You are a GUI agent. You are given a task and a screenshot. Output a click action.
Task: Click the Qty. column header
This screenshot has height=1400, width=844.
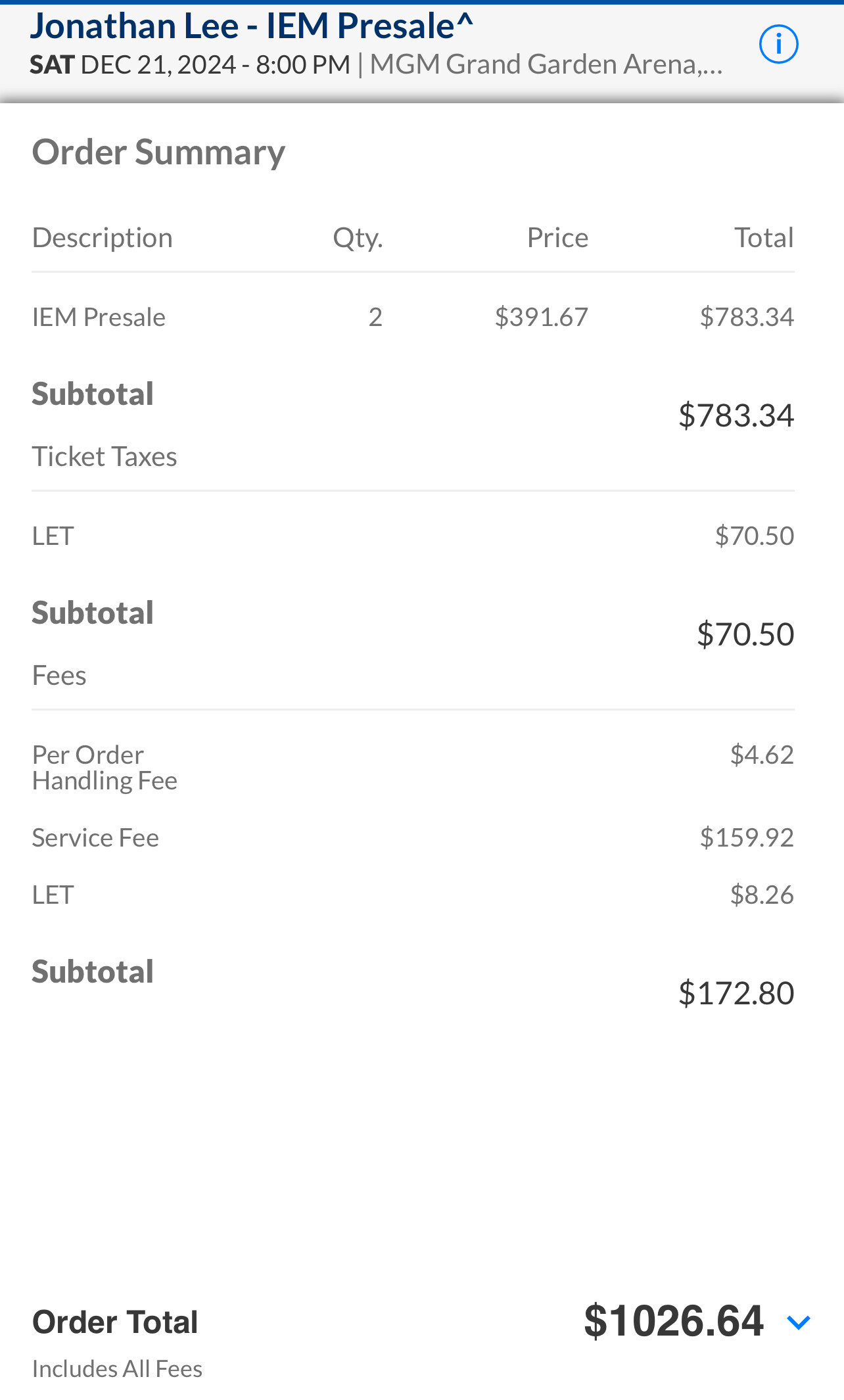click(358, 238)
